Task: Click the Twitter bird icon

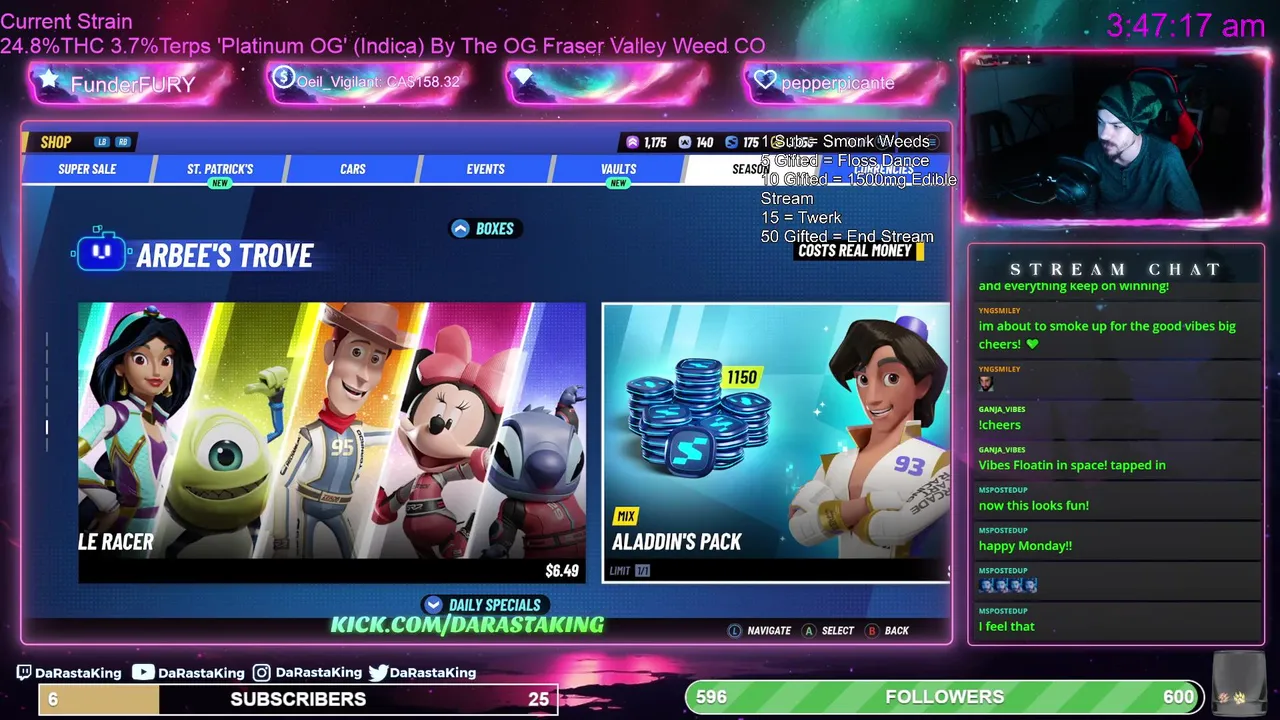Action: [x=378, y=673]
